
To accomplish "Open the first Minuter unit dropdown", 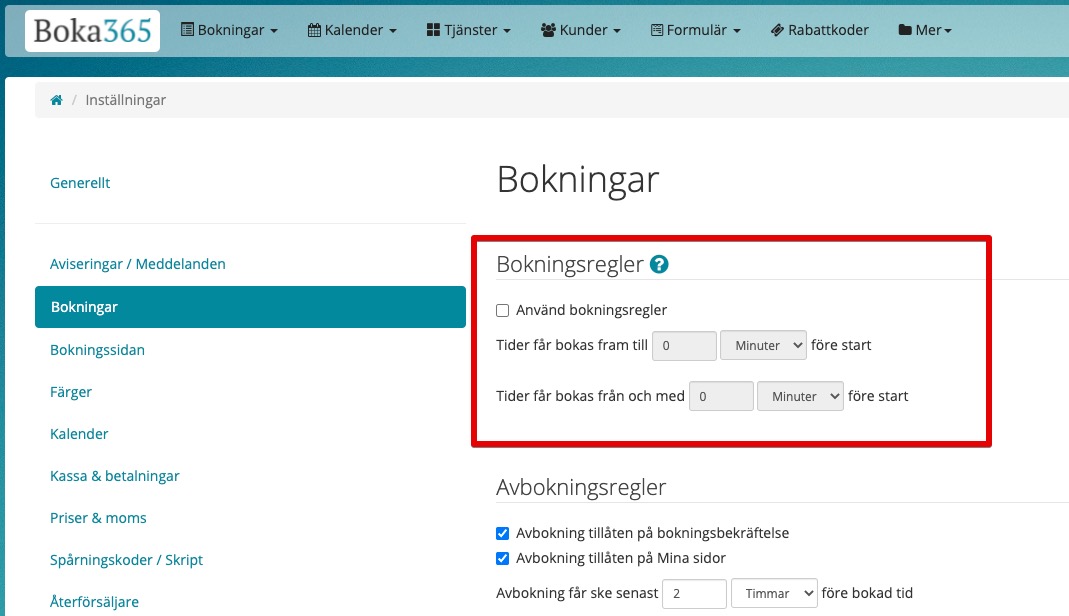I will [763, 345].
